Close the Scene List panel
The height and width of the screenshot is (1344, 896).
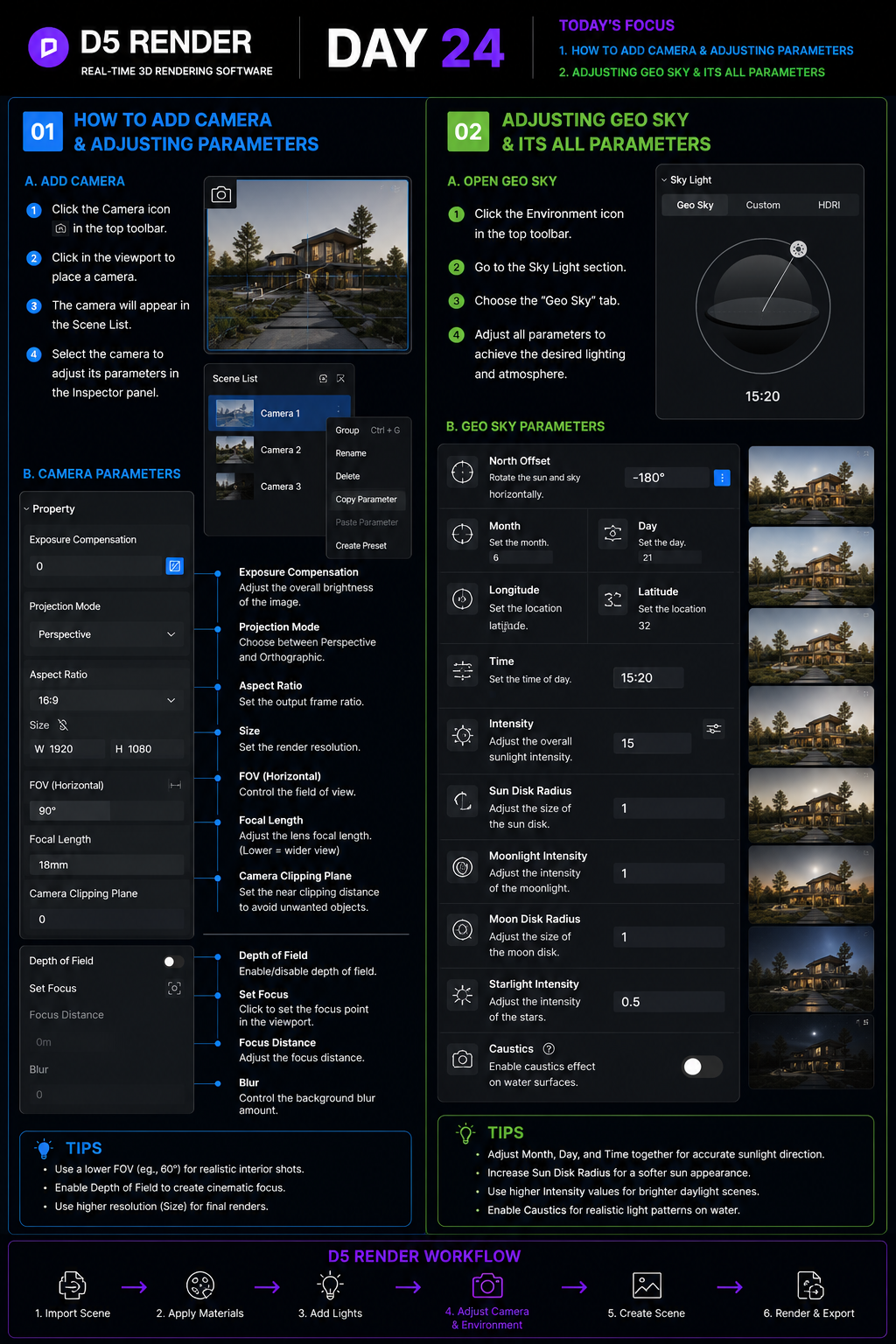340,379
